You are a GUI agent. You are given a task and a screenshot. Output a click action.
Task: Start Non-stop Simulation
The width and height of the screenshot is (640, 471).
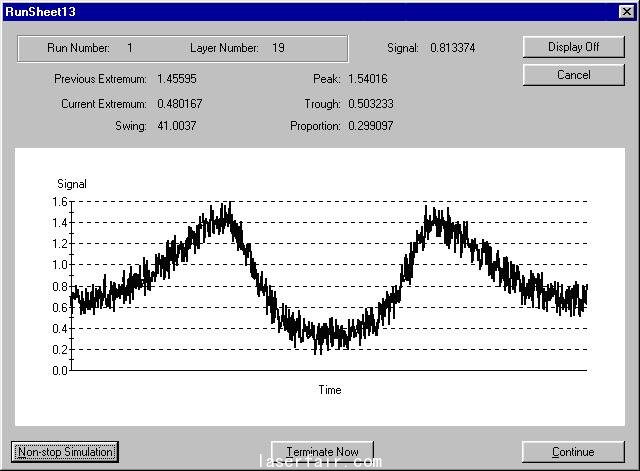point(65,452)
